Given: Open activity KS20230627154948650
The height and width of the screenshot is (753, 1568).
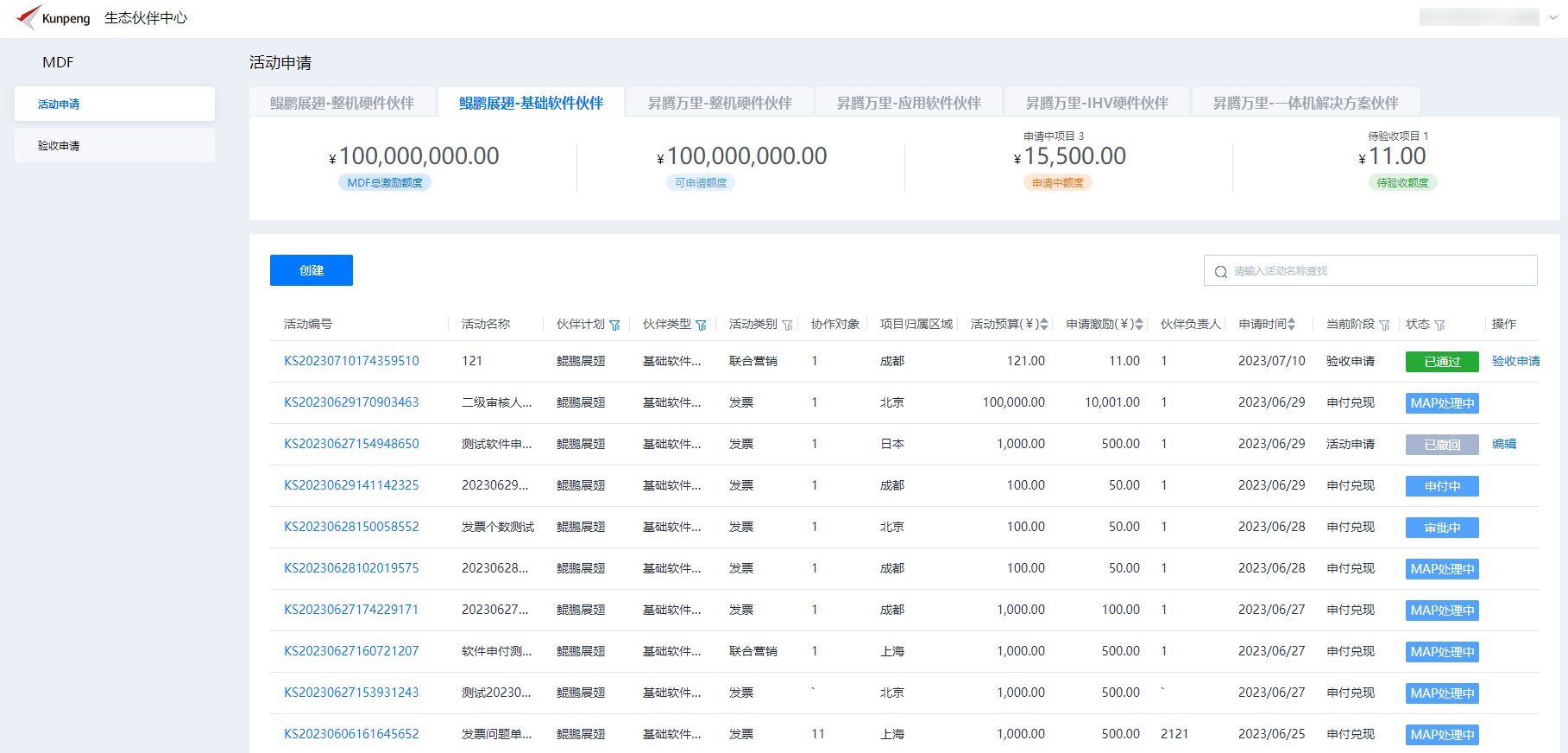Looking at the screenshot, I should pos(351,444).
